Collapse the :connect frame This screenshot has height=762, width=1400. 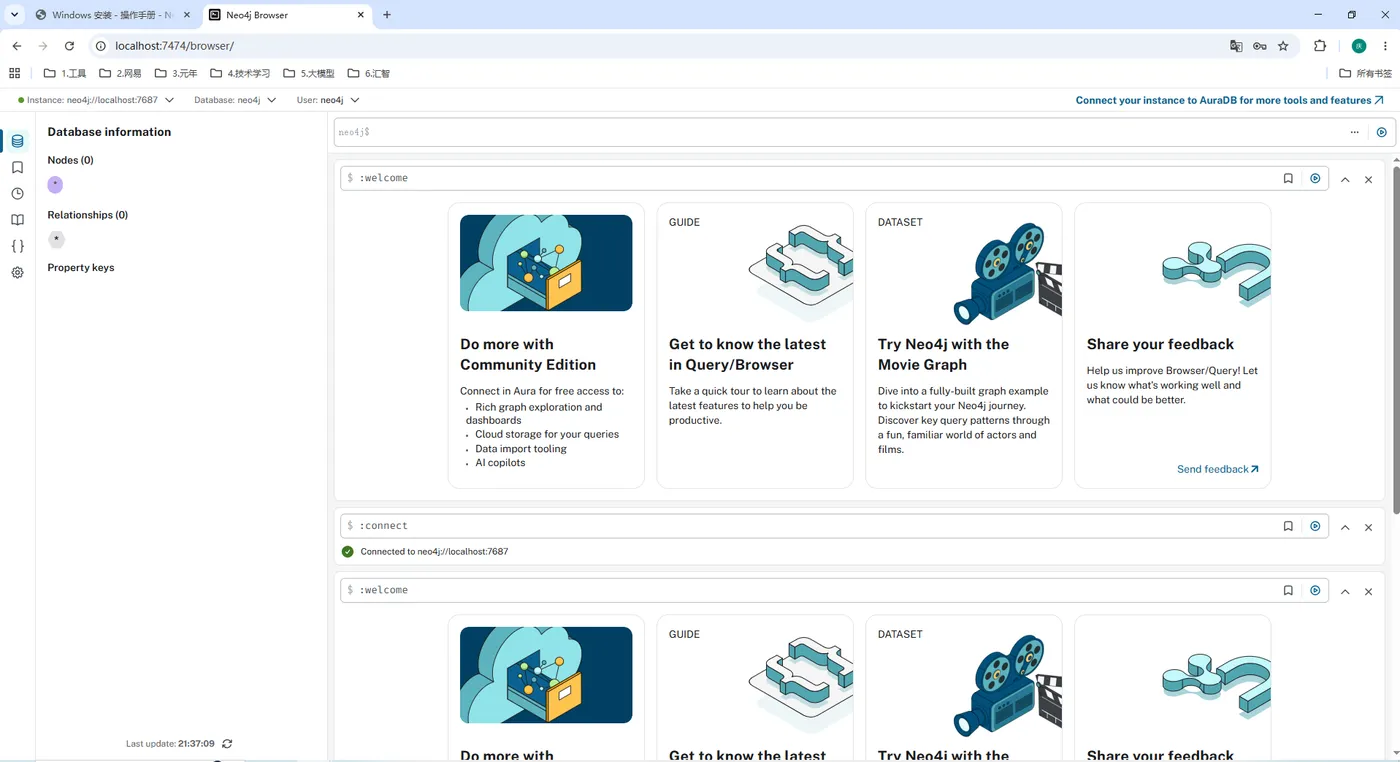coord(1345,527)
